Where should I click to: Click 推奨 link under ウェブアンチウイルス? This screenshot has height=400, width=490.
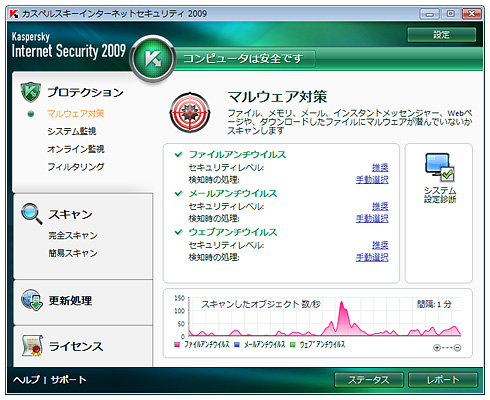tap(380, 245)
